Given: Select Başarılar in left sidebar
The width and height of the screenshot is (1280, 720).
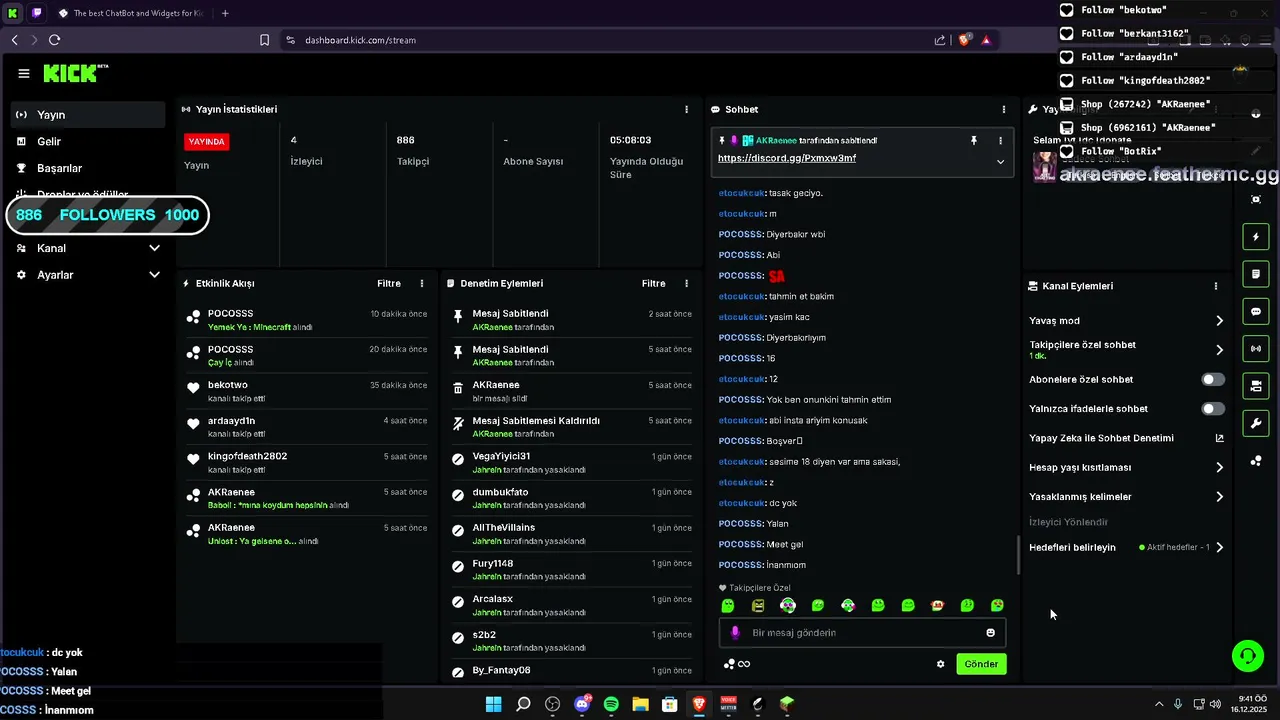Looking at the screenshot, I should click(88, 168).
